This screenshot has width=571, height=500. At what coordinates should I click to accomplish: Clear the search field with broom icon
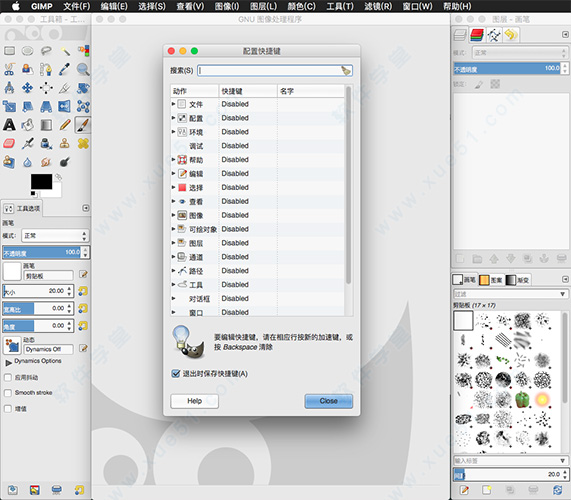pyautogui.click(x=346, y=71)
